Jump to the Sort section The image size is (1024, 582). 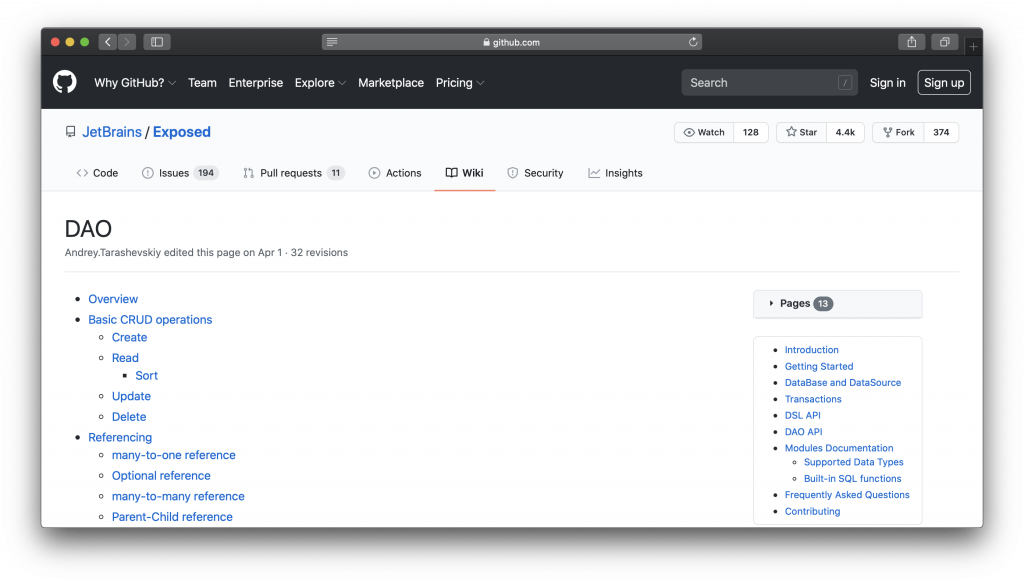146,376
